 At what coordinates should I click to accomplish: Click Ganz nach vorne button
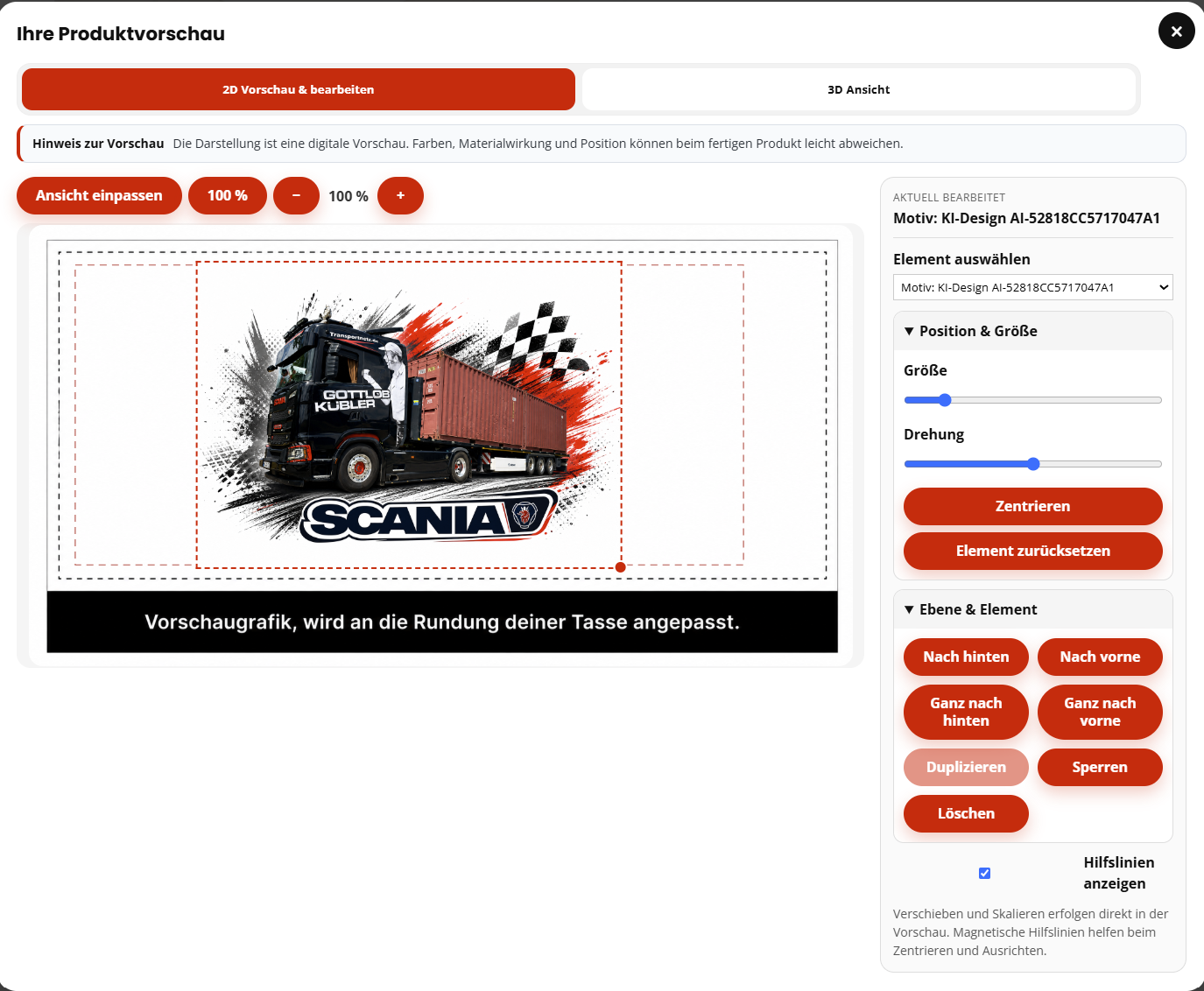click(x=1100, y=712)
